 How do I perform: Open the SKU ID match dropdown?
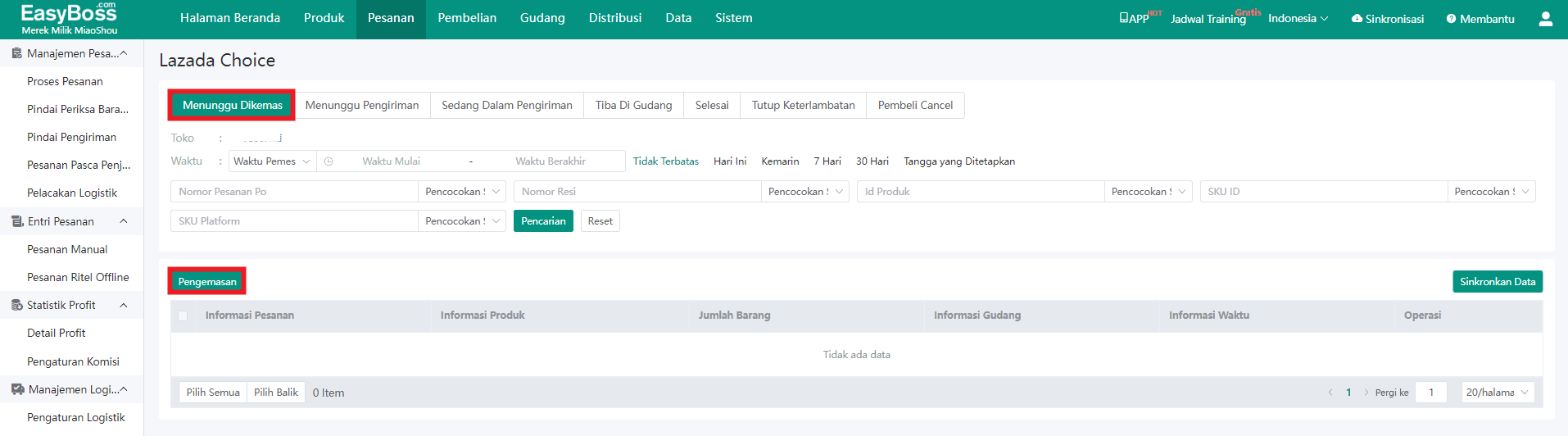click(x=1492, y=192)
